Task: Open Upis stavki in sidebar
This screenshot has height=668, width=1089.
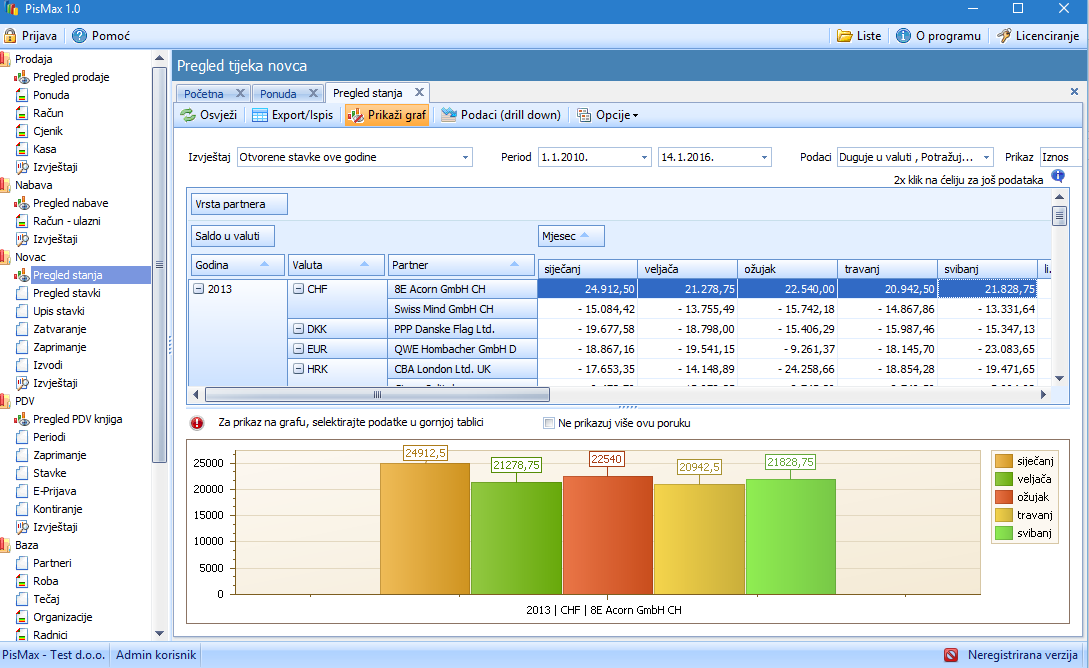Action: (x=58, y=311)
